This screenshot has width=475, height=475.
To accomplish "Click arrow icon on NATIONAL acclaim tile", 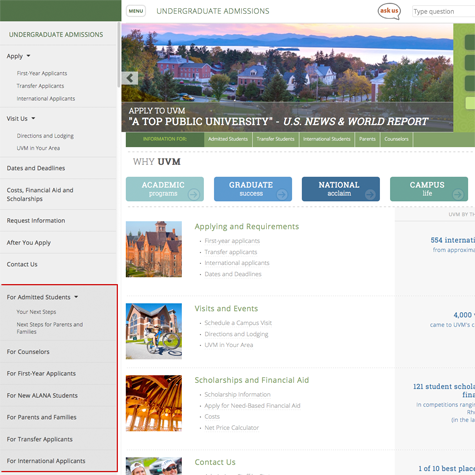I will pyautogui.click(x=370, y=194).
